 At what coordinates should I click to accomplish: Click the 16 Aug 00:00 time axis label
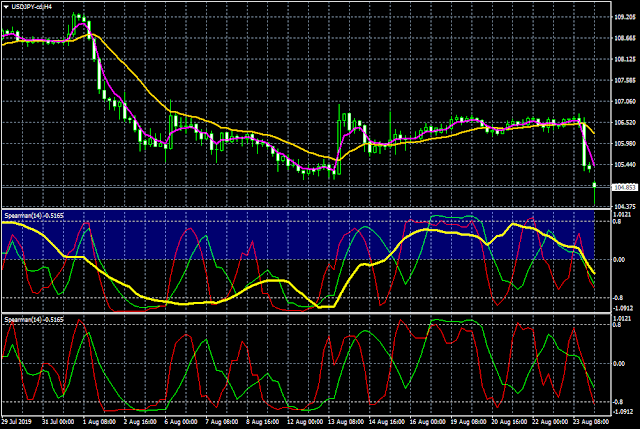428,422
